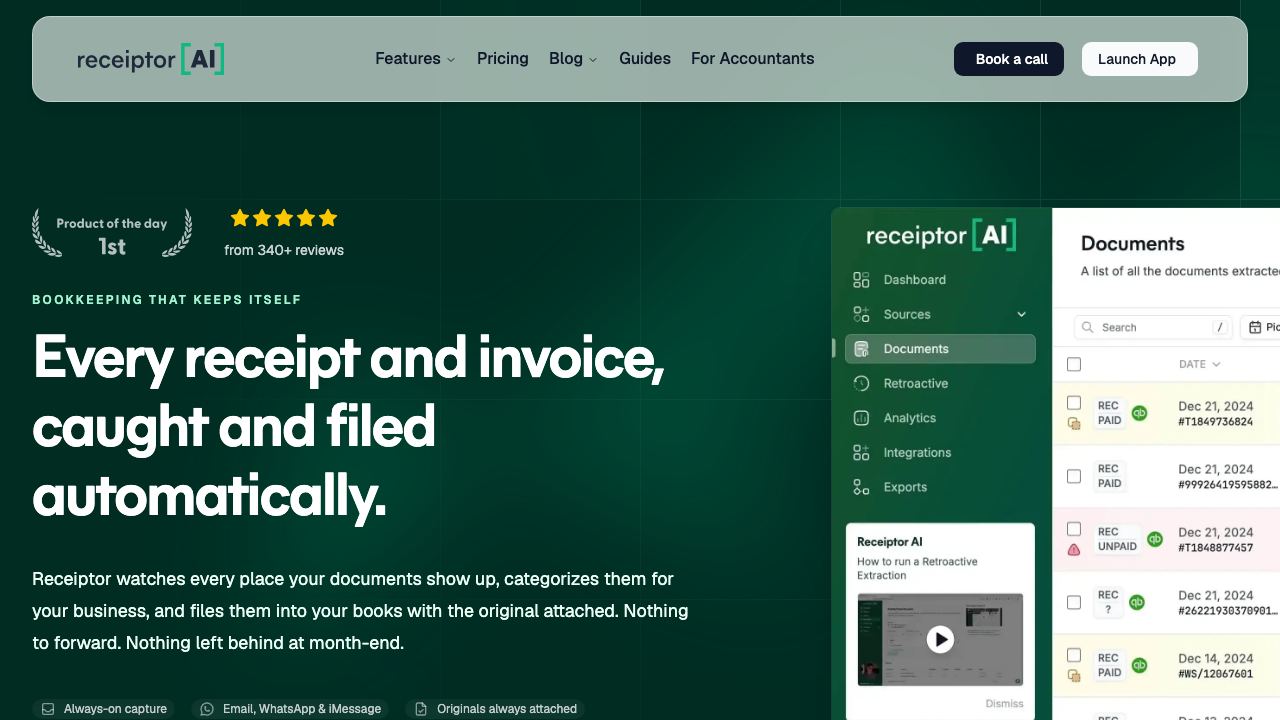Select Documents in the app sidebar
1280x720 pixels.
940,349
